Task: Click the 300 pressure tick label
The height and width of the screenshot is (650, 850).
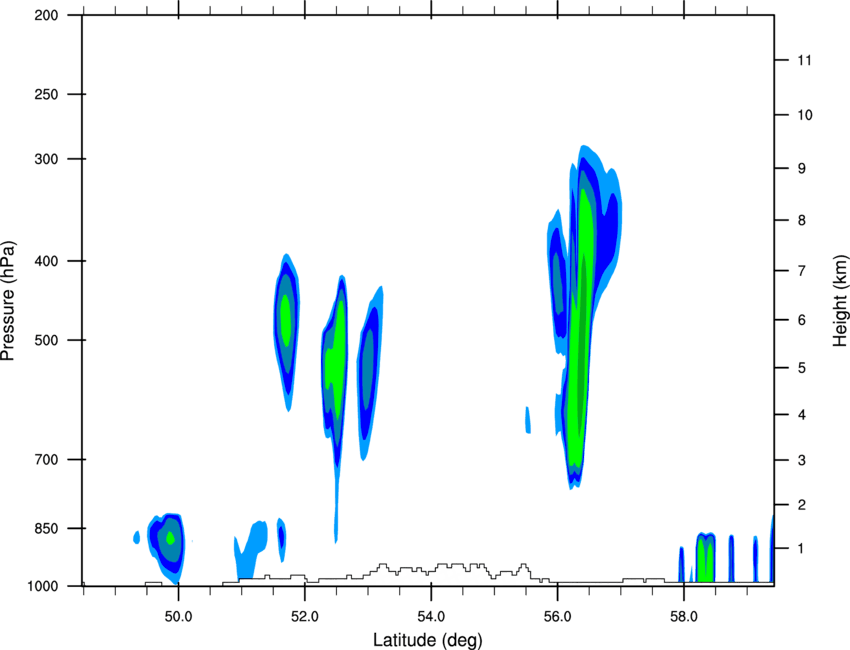Action: tap(46, 159)
